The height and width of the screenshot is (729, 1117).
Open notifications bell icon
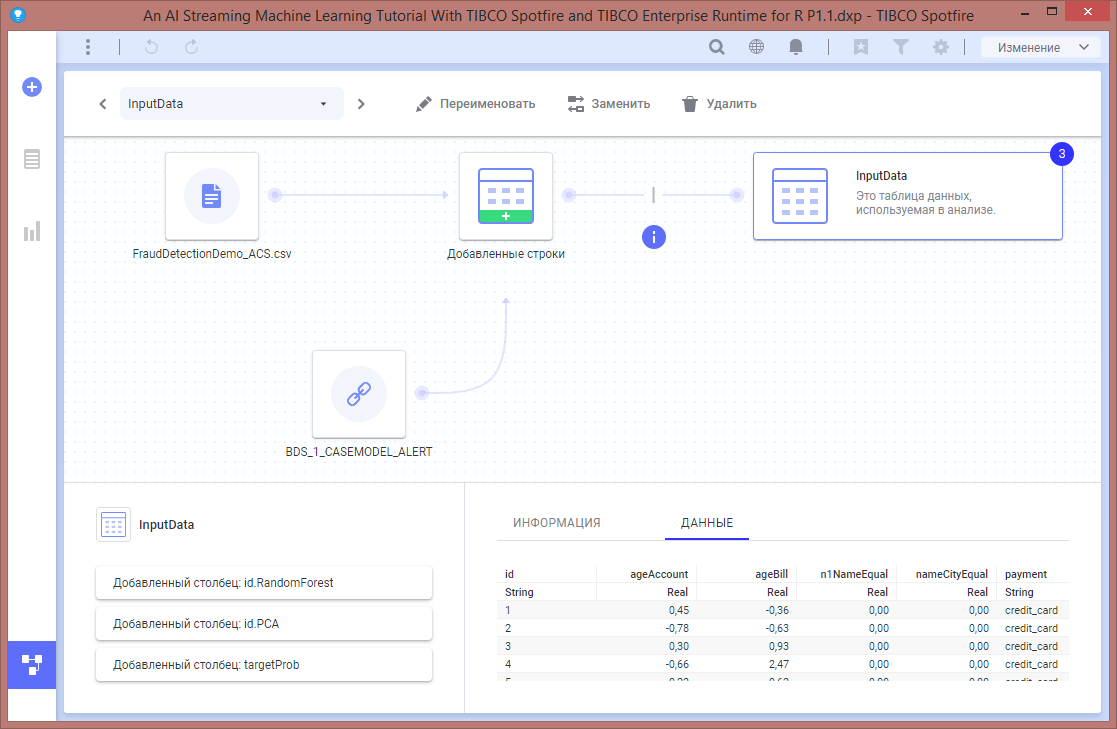click(796, 47)
